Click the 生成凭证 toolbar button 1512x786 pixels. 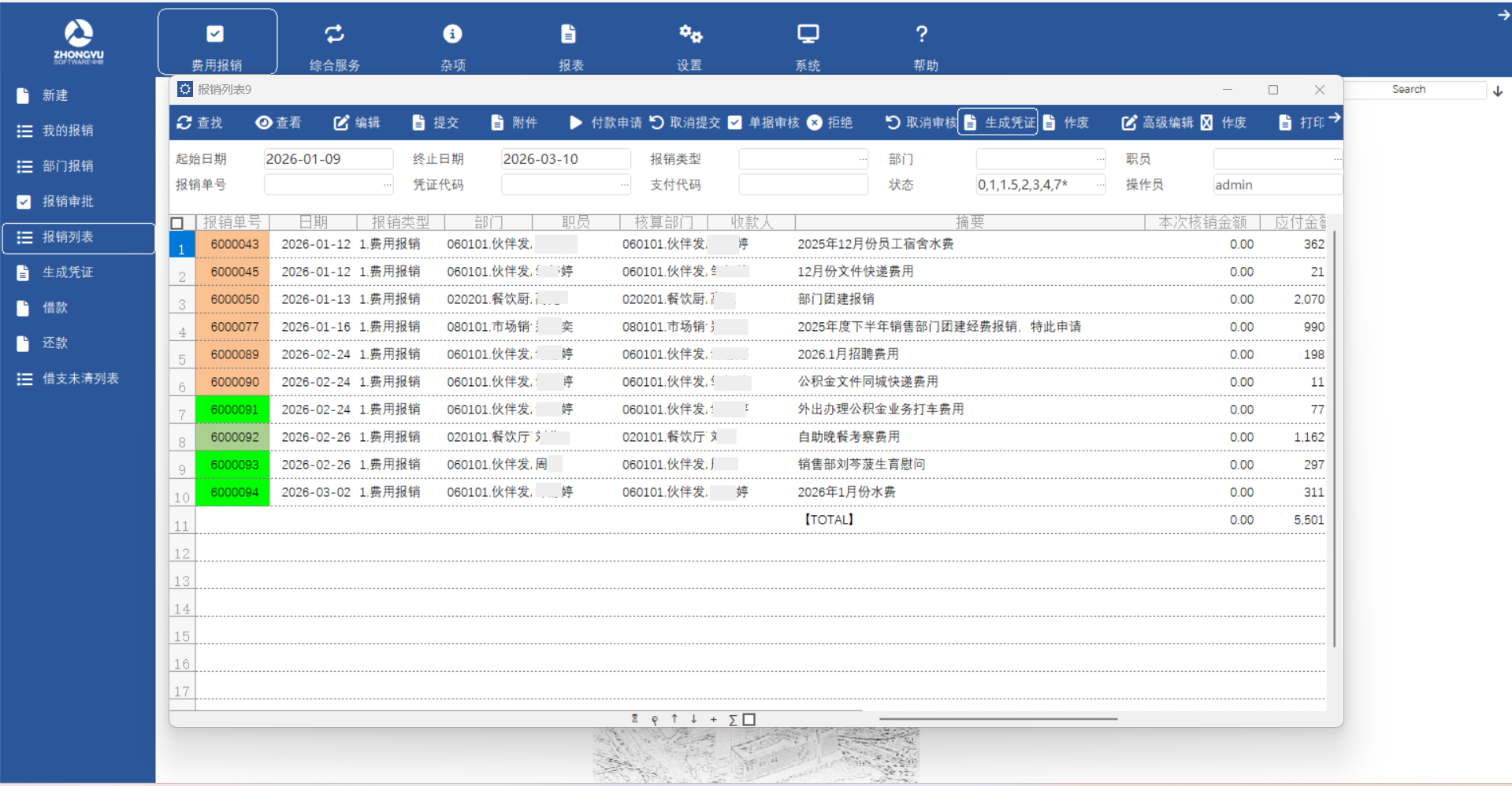pyautogui.click(x=999, y=123)
